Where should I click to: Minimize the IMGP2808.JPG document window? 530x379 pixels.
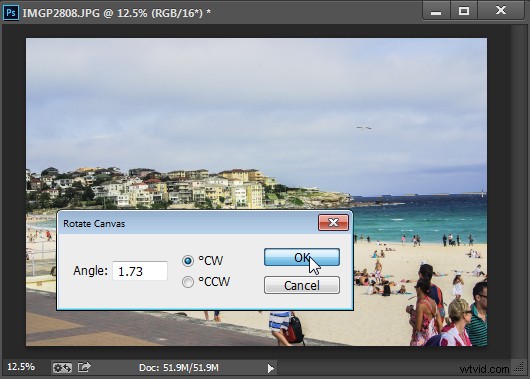[436, 11]
